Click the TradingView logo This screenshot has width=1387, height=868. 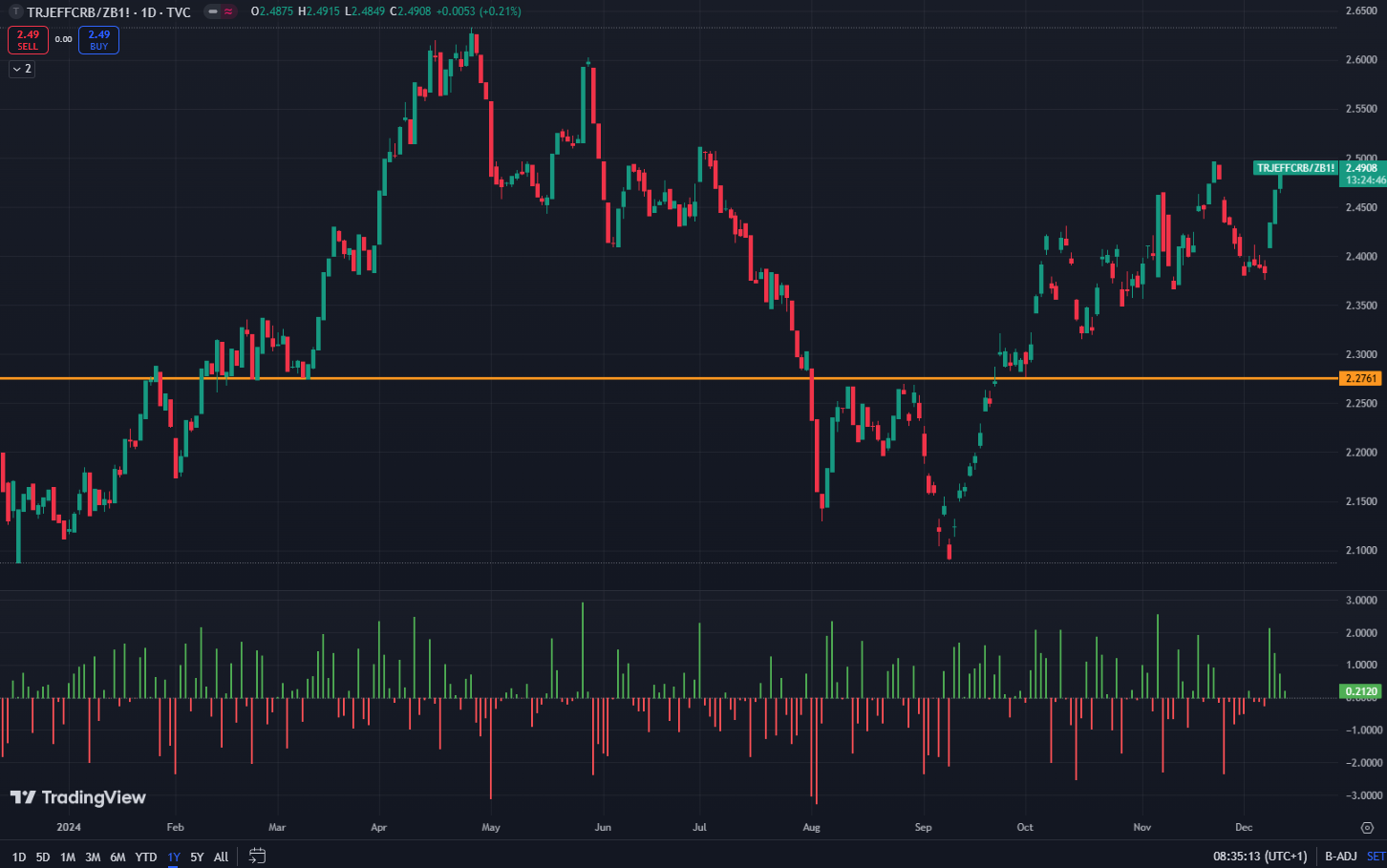(78, 797)
